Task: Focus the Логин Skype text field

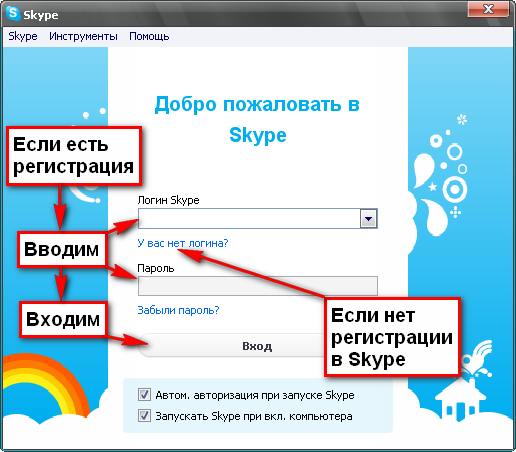Action: 249,219
